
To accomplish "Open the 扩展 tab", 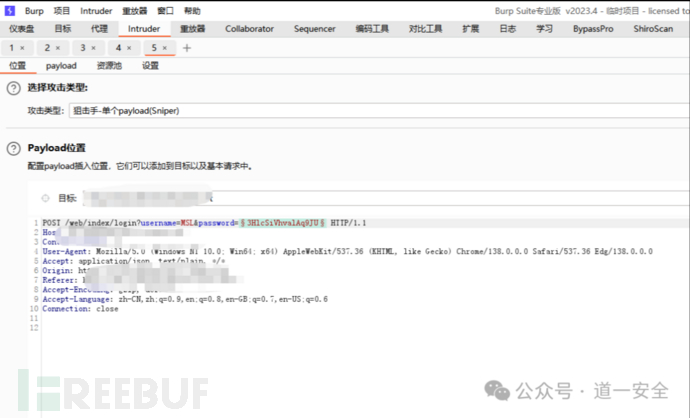I will 471,29.
